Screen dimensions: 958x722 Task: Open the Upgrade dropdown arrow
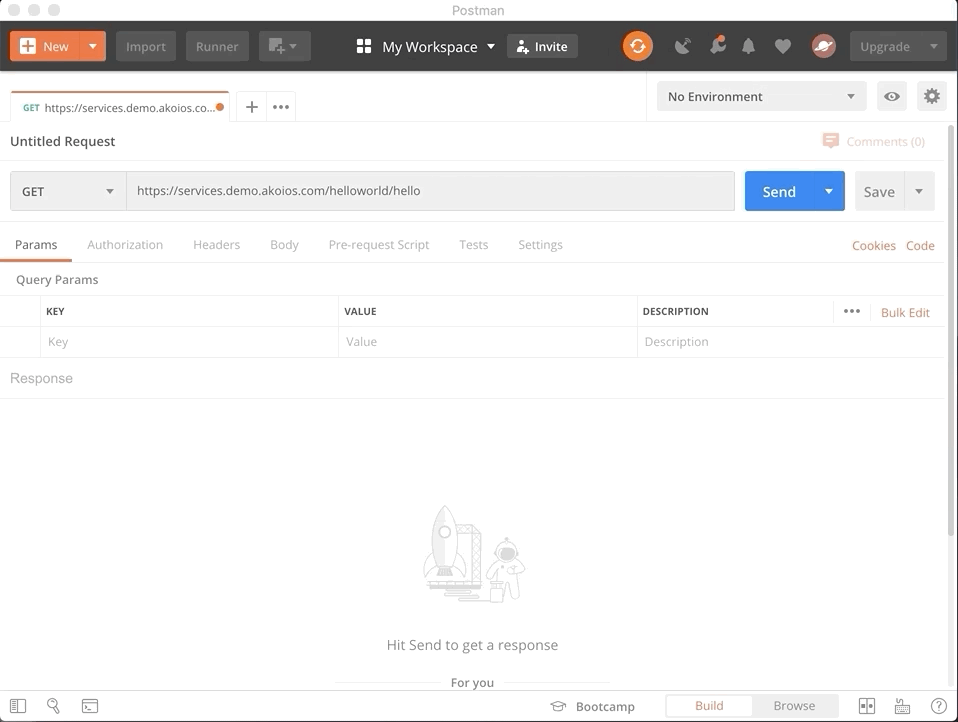coord(934,46)
